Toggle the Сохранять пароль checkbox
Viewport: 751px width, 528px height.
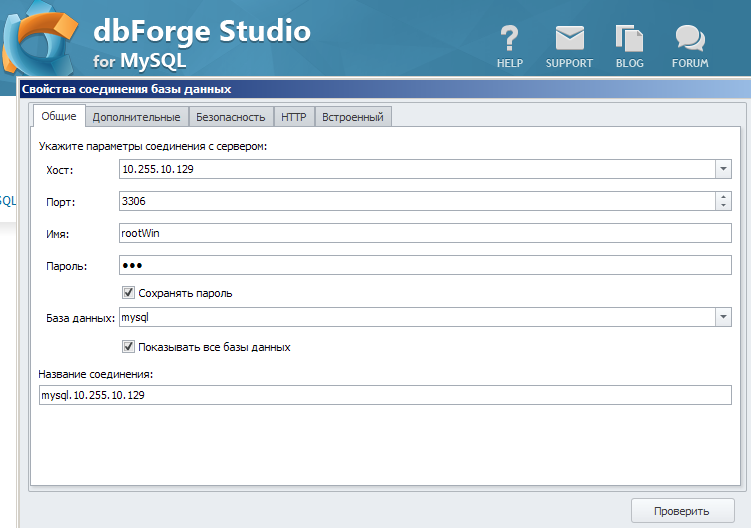pos(128,292)
